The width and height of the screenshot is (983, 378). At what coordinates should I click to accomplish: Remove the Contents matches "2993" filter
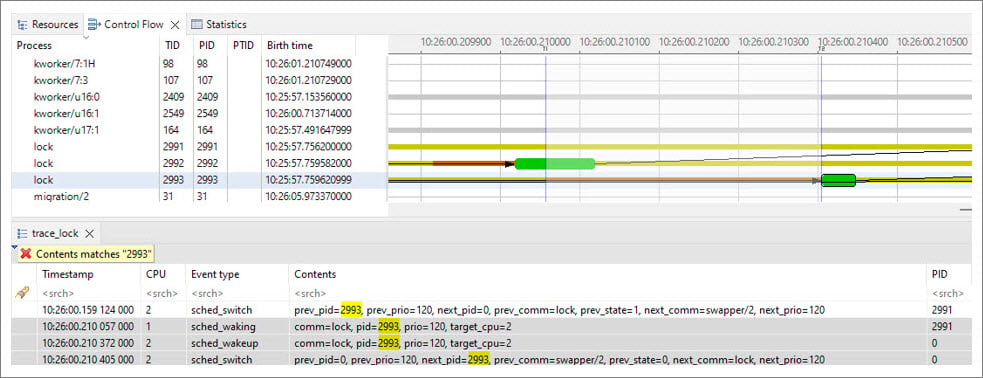click(x=26, y=254)
